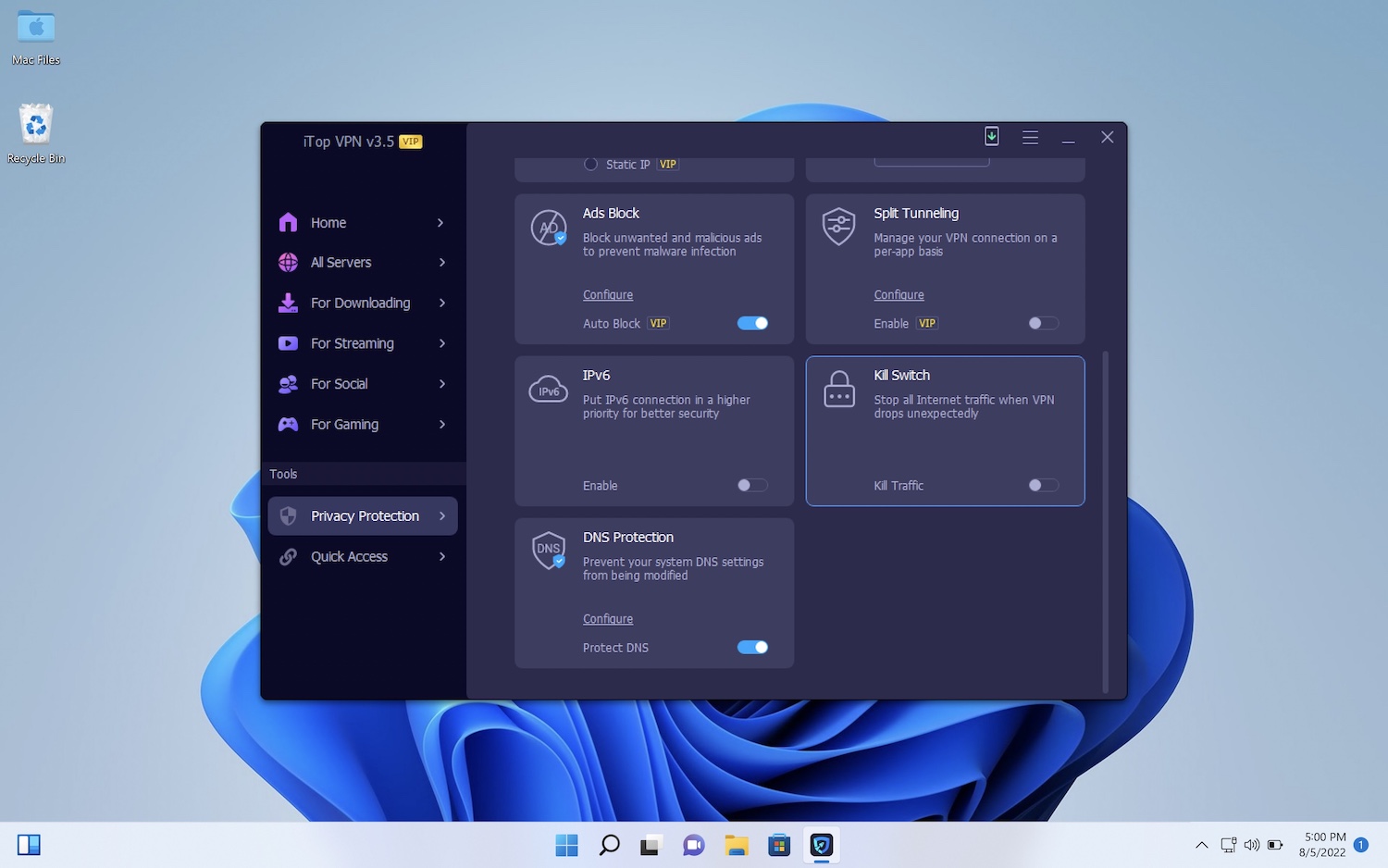Viewport: 1388px width, 868px height.
Task: Open the hamburger menu icon
Action: click(1030, 138)
